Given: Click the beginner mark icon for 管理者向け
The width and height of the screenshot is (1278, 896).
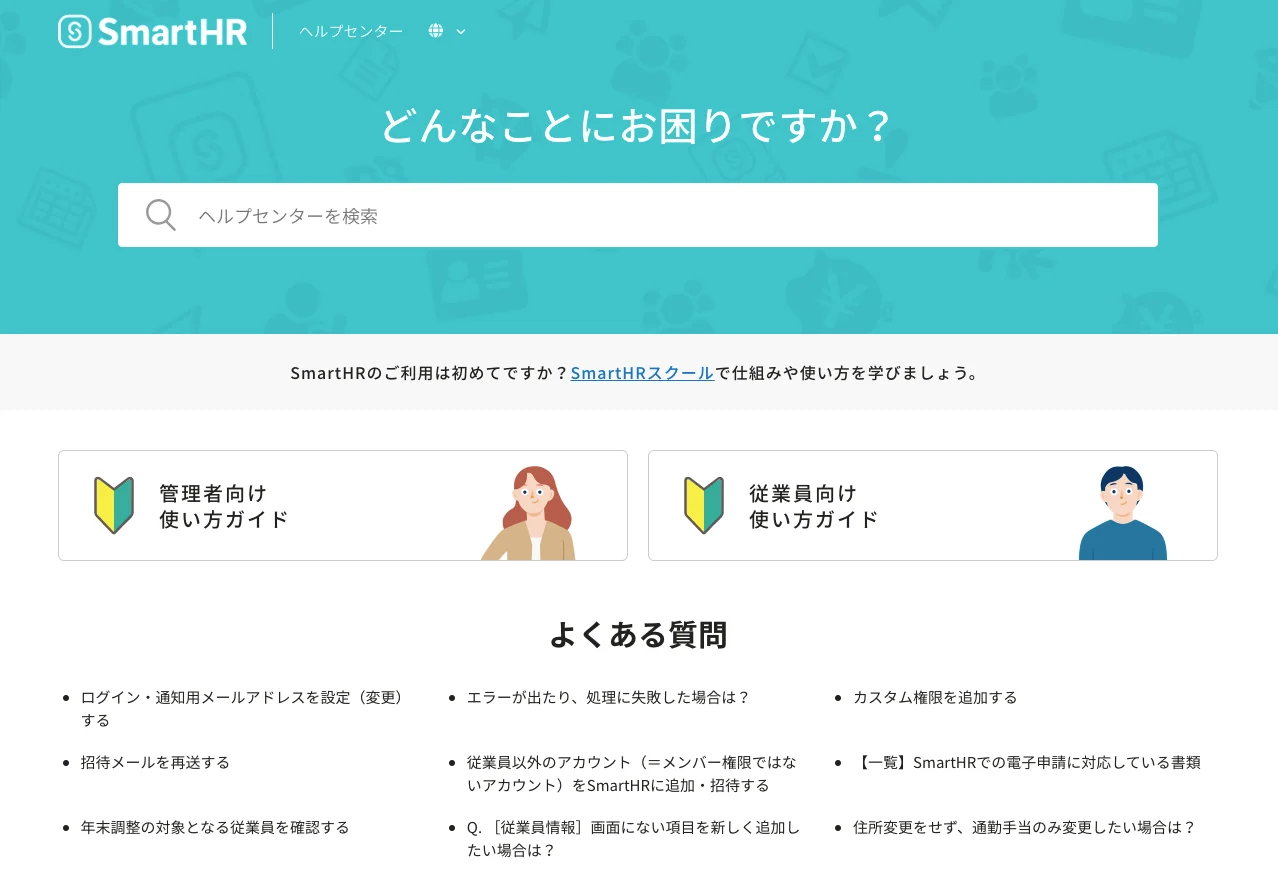Looking at the screenshot, I should pos(114,506).
